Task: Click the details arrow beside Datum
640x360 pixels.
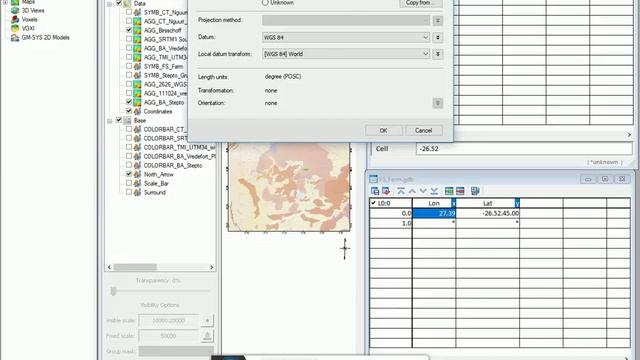Action: click(x=438, y=37)
